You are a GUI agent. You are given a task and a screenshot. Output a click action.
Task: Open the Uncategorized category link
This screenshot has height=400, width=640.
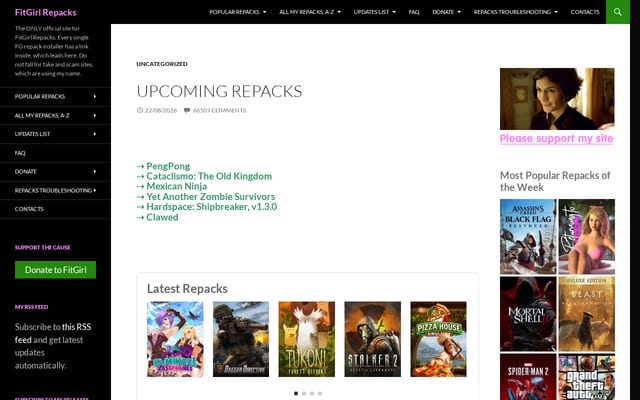coord(162,64)
